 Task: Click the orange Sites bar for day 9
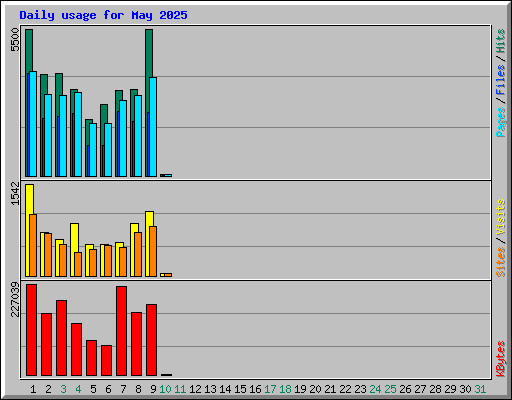click(153, 251)
